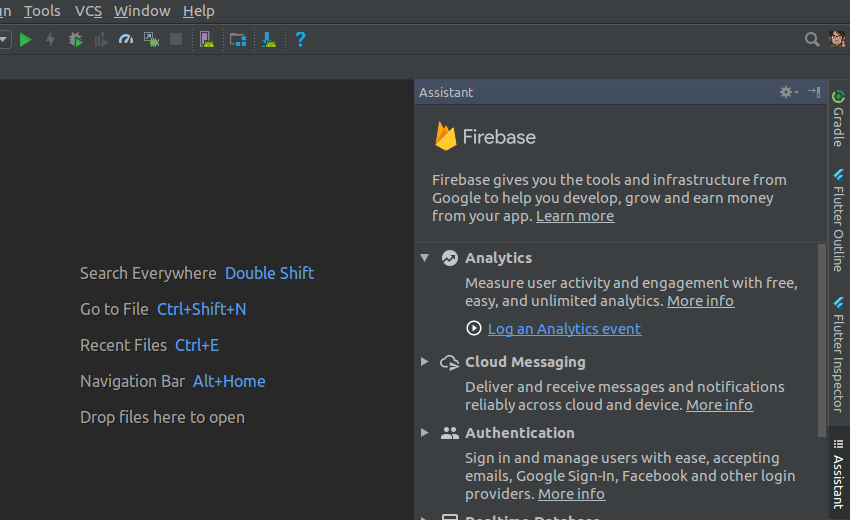Click the Analytics heading

[498, 258]
